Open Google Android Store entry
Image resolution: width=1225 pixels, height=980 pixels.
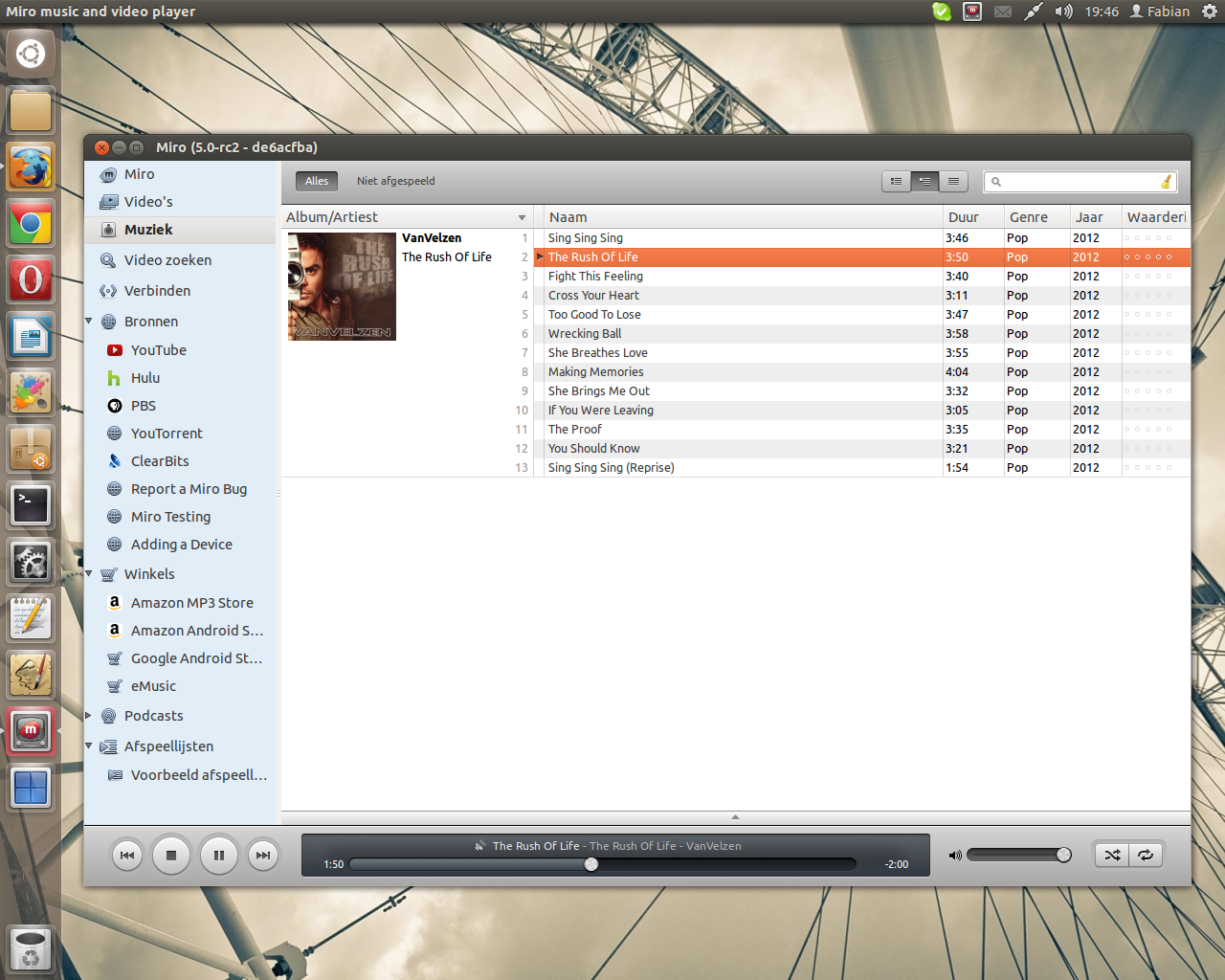(x=180, y=658)
